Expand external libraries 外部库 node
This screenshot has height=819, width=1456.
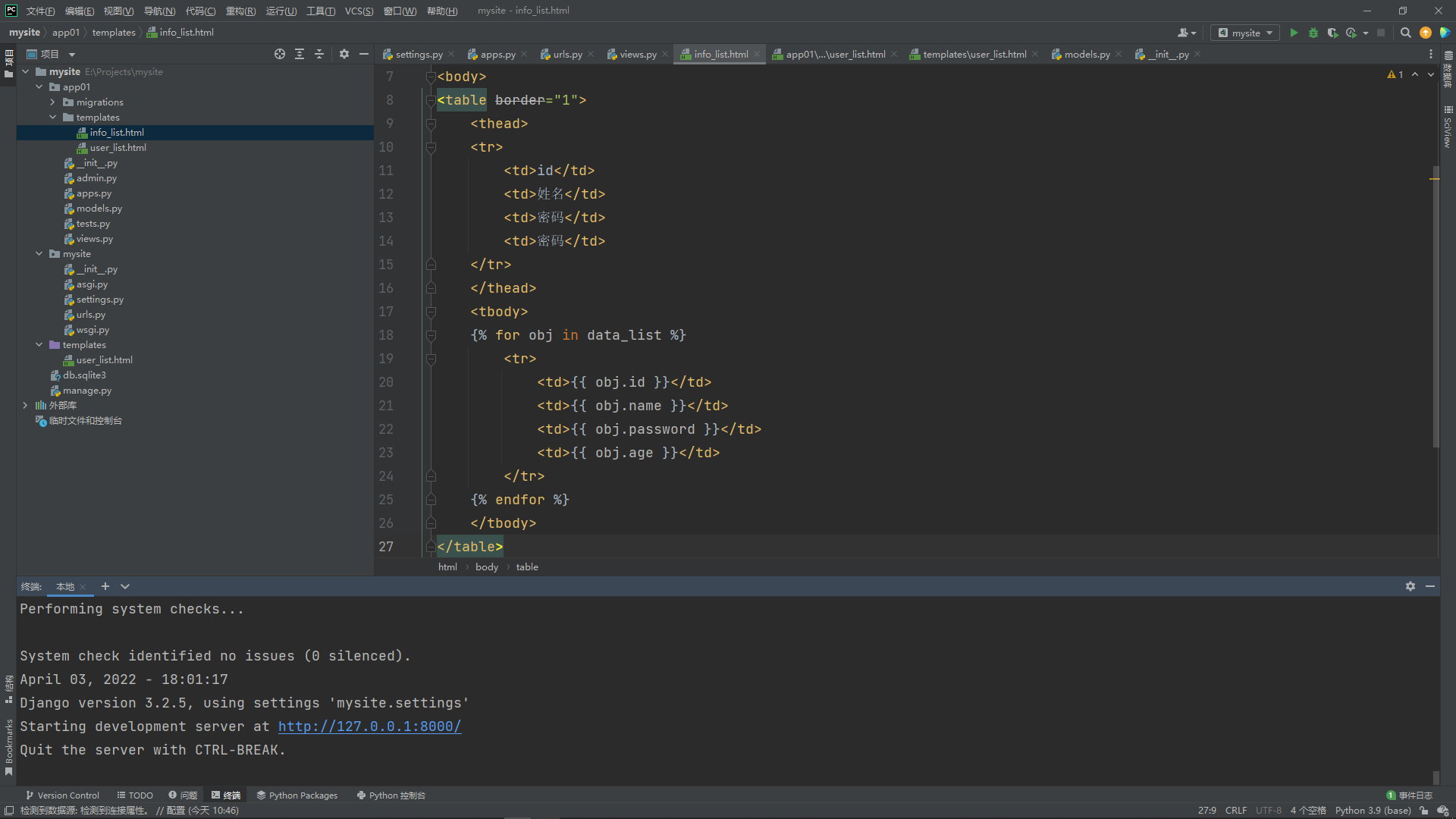(26, 406)
